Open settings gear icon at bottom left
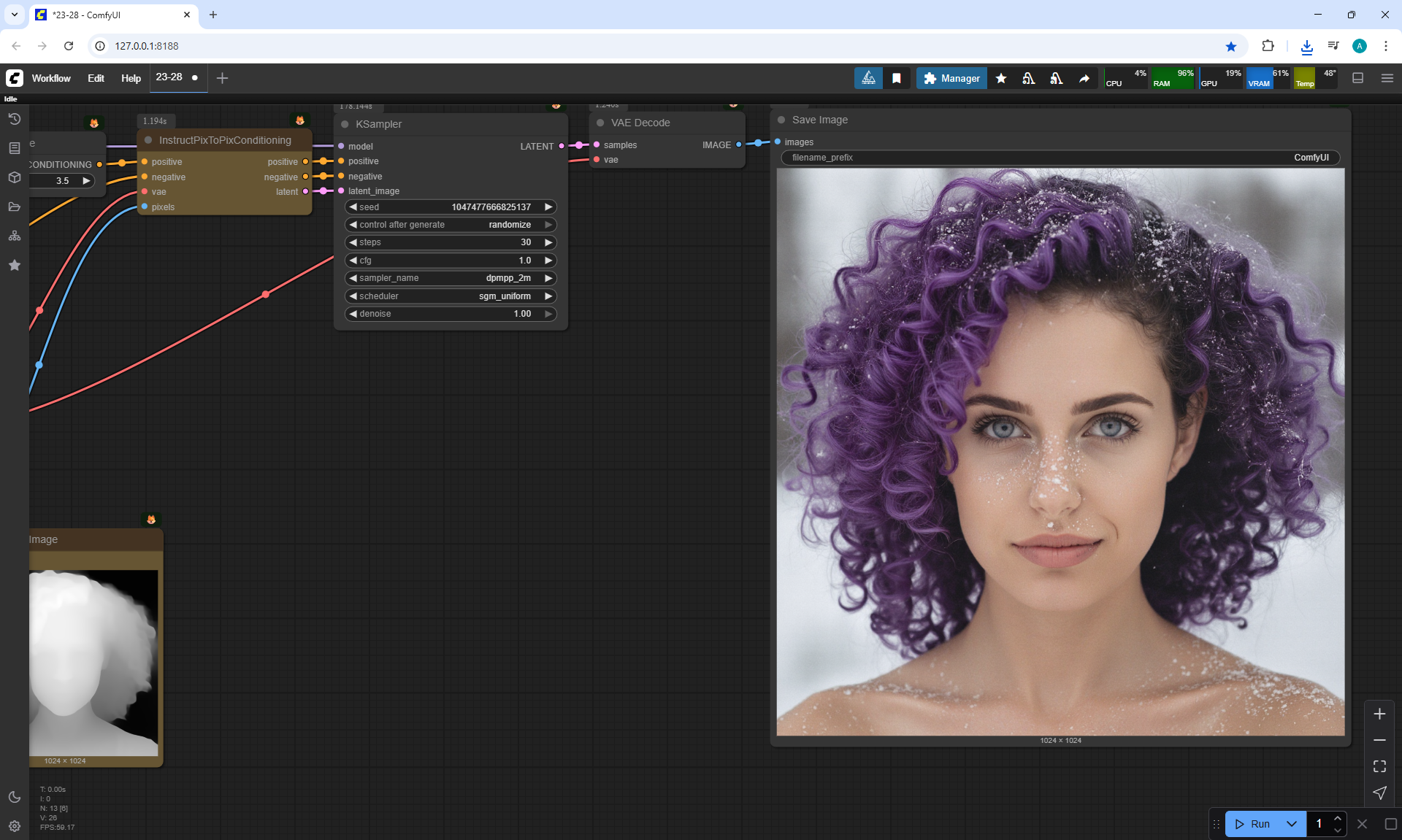The width and height of the screenshot is (1402, 840). pos(14,826)
